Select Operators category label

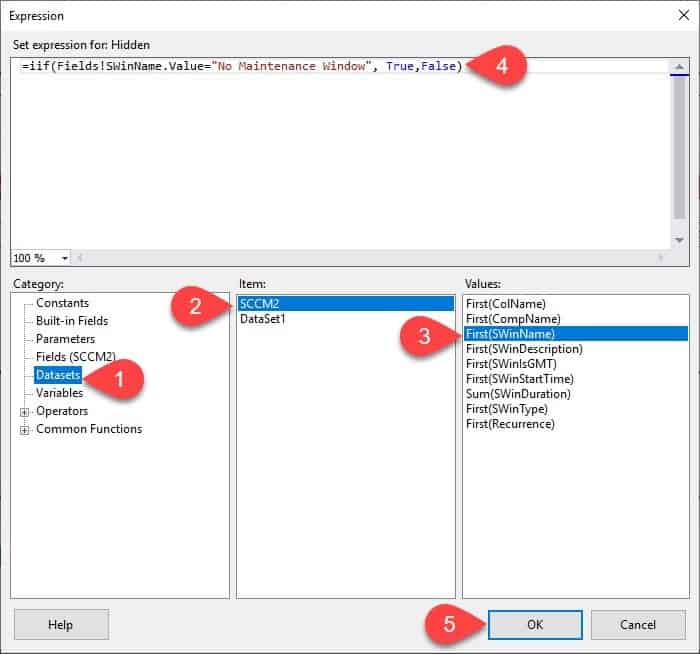point(62,411)
